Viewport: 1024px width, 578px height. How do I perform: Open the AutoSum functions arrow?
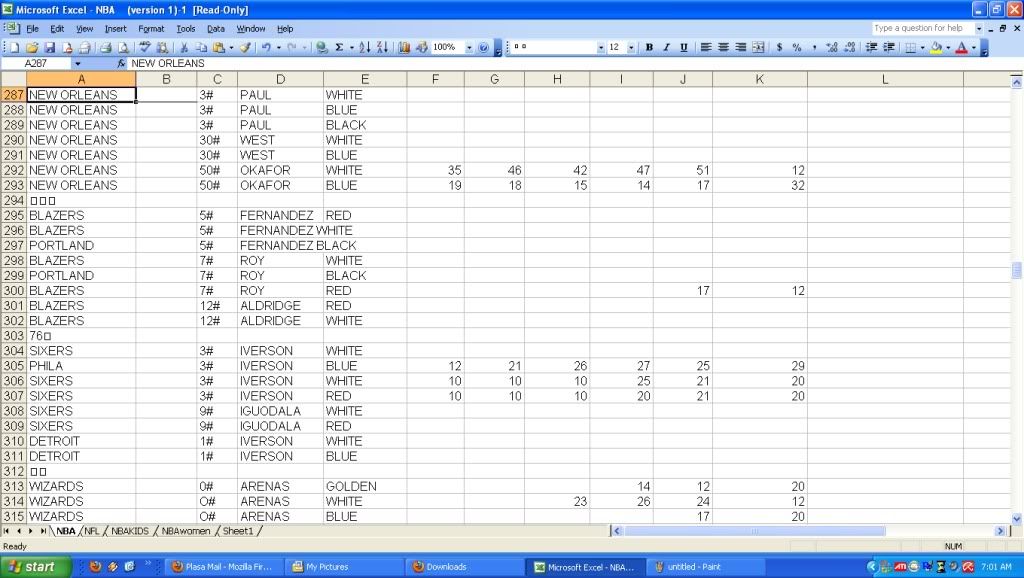tap(351, 48)
